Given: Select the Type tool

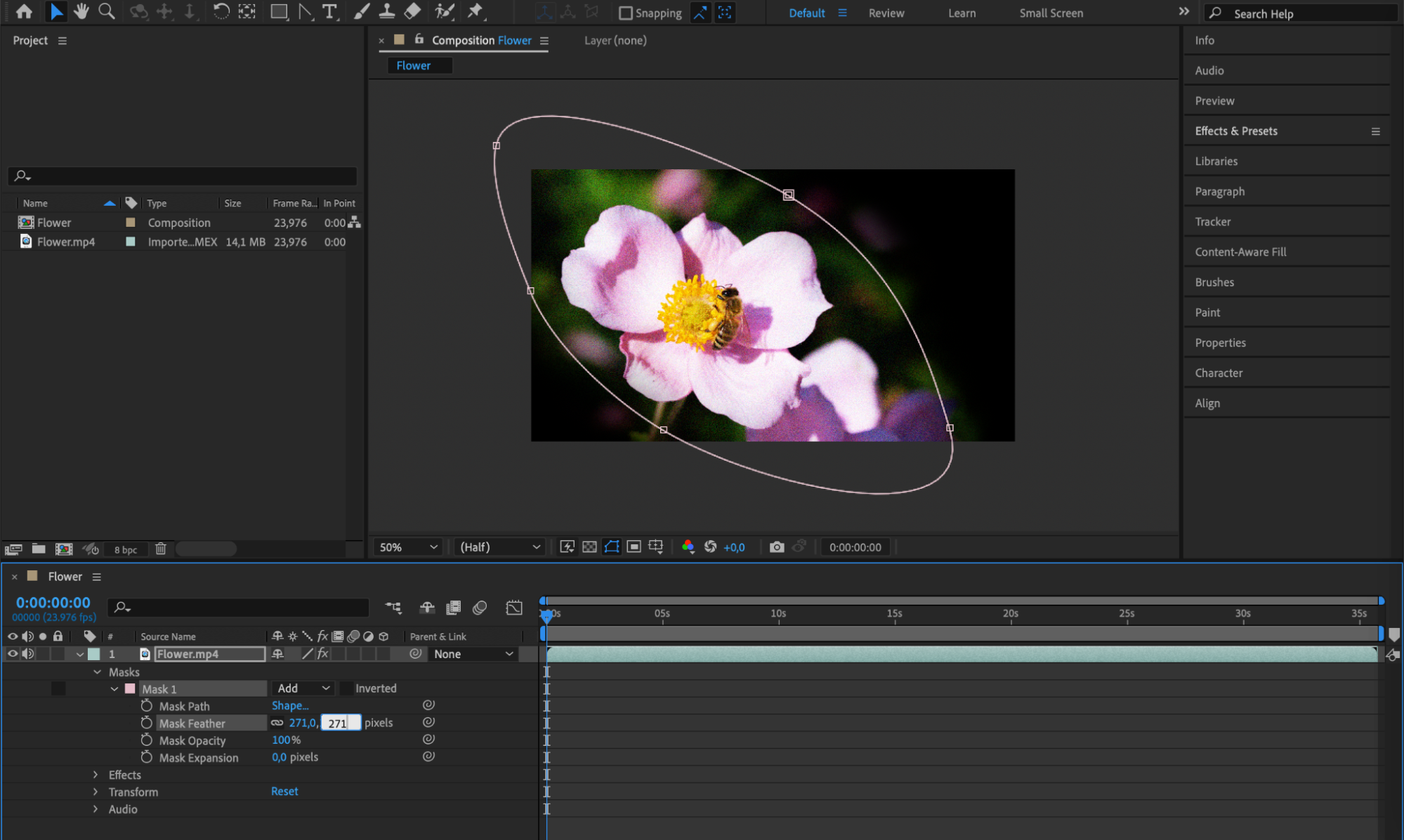Looking at the screenshot, I should (x=329, y=11).
